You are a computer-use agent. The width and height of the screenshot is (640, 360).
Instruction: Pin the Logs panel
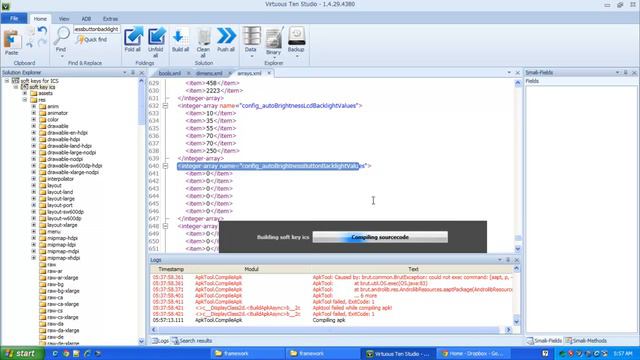pyautogui.click(x=508, y=260)
